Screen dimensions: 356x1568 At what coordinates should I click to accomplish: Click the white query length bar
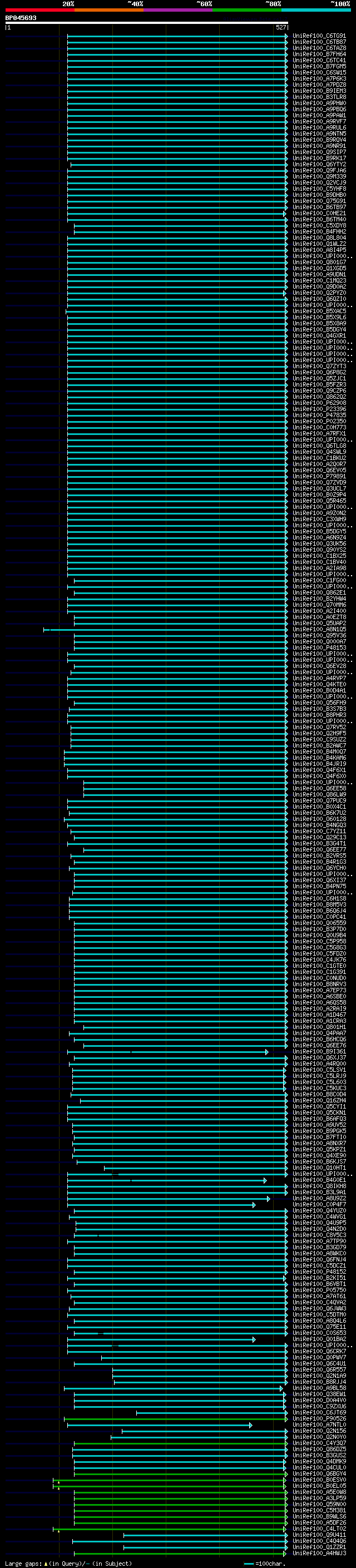[x=147, y=23]
